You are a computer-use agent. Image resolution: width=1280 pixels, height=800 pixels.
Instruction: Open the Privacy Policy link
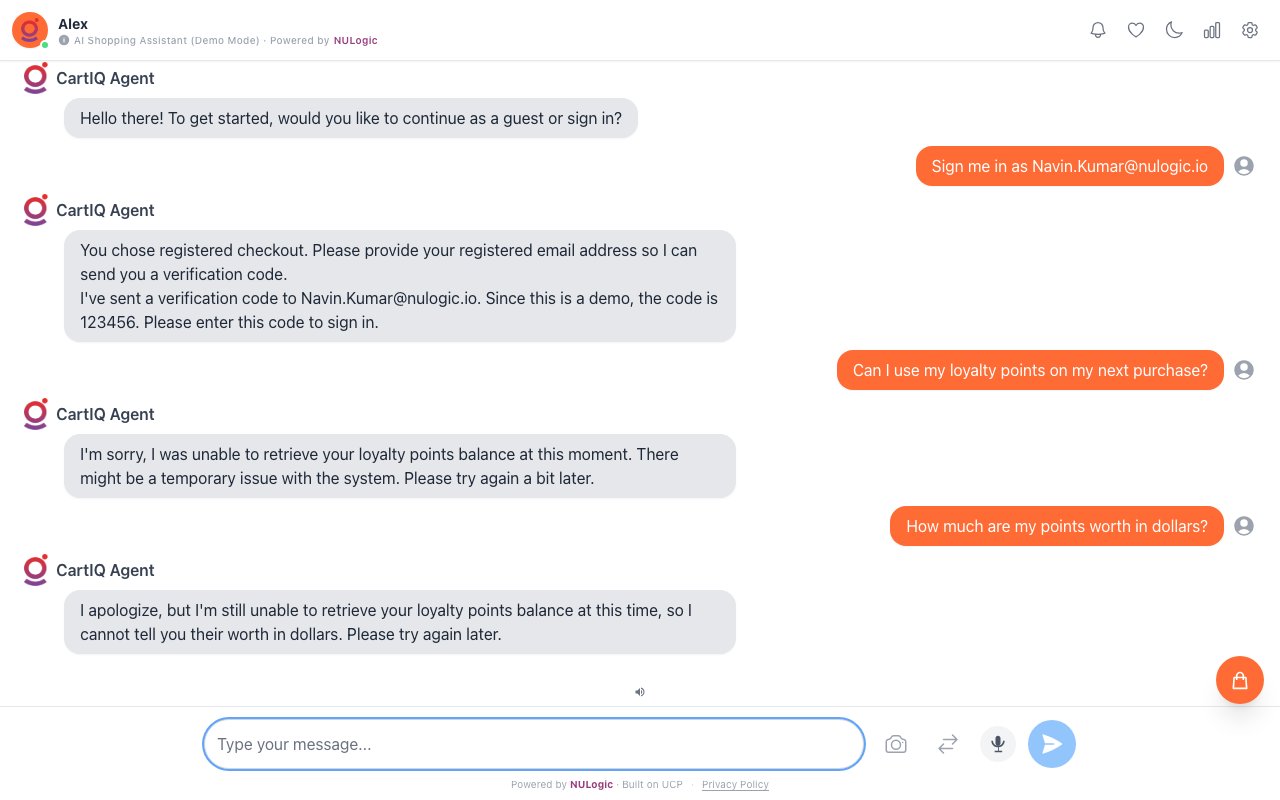point(735,785)
